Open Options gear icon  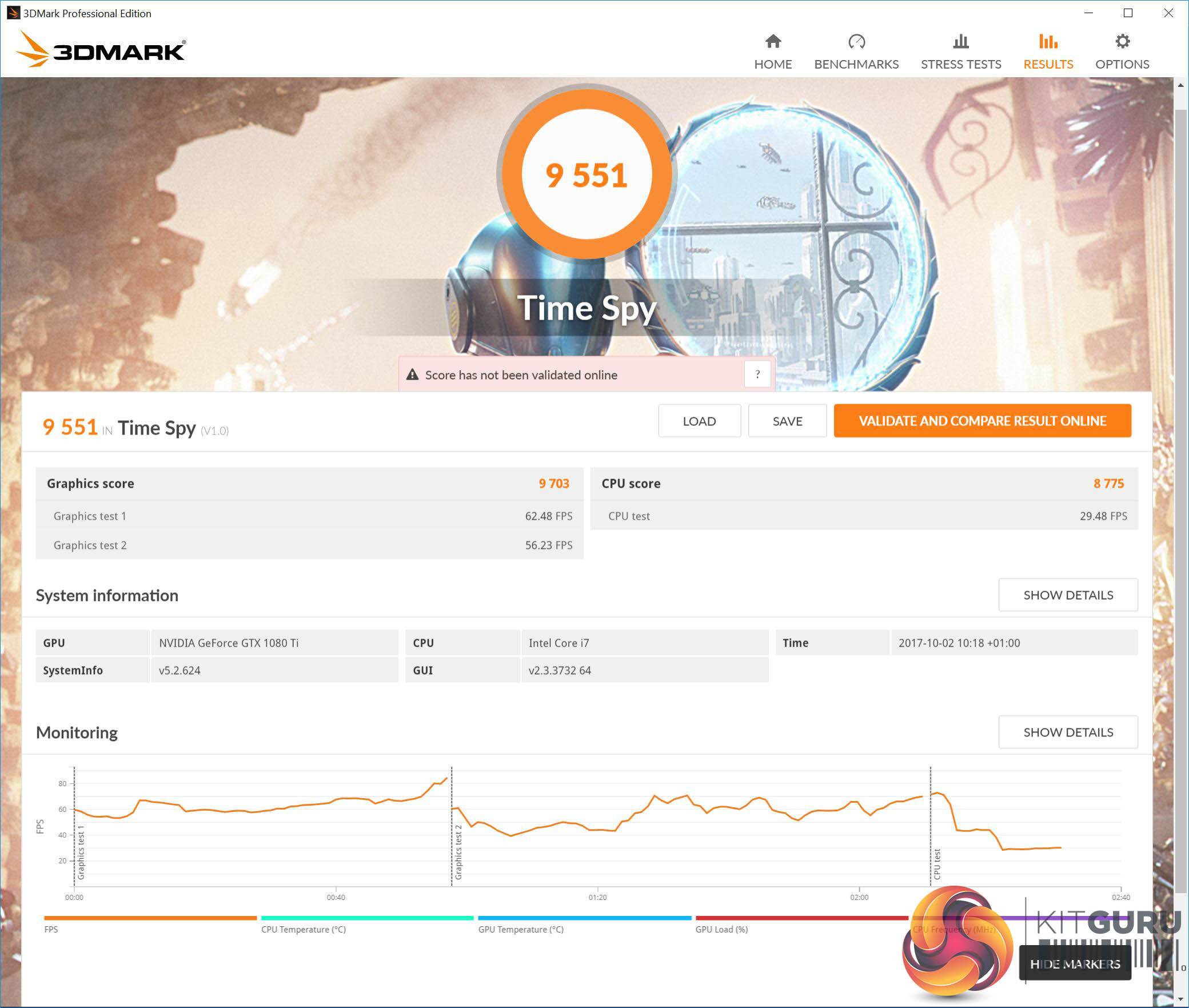pos(1122,41)
